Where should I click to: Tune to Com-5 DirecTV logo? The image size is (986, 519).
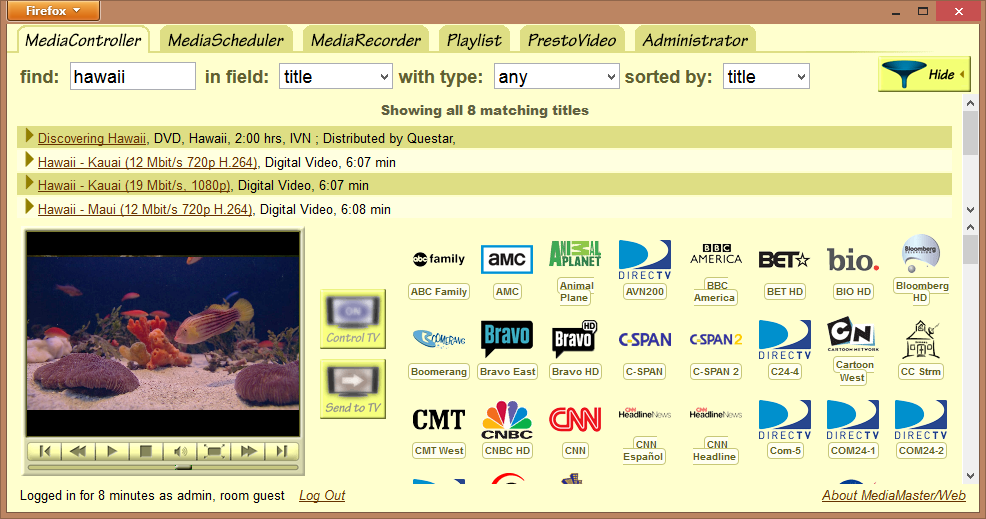[x=784, y=420]
